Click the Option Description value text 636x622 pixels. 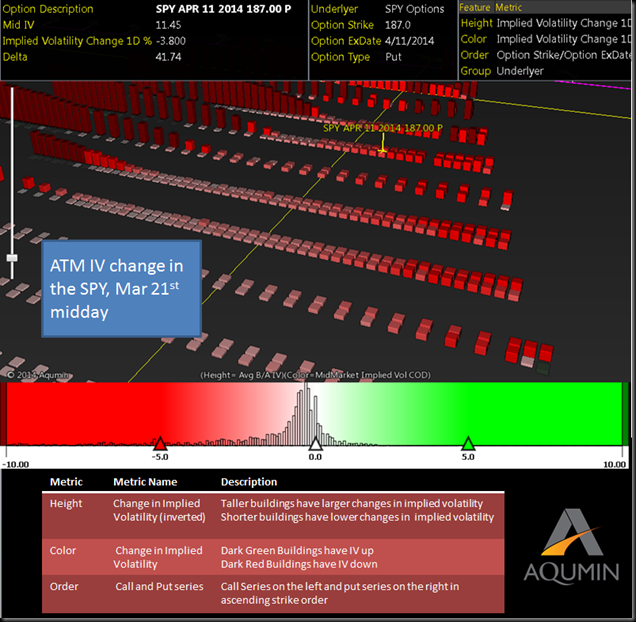[223, 9]
